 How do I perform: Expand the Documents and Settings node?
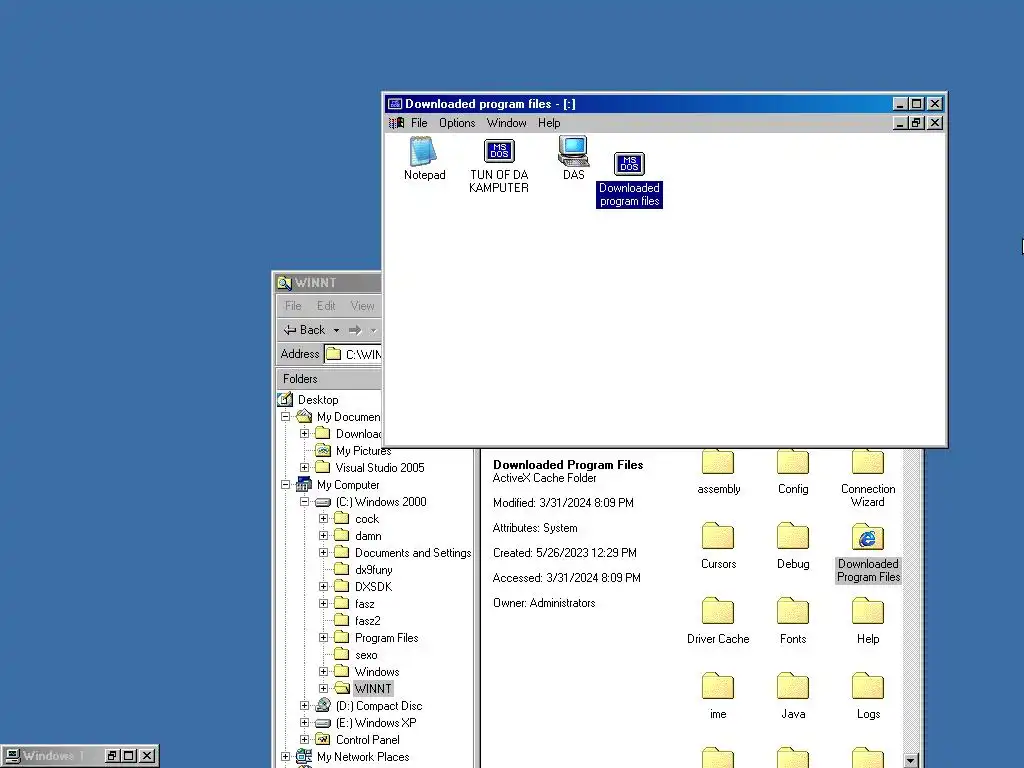(323, 552)
